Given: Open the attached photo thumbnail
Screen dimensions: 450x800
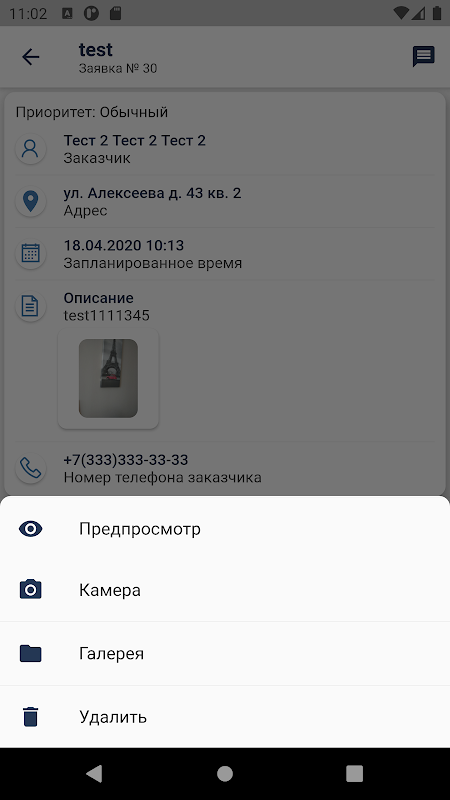Looking at the screenshot, I should pyautogui.click(x=108, y=379).
